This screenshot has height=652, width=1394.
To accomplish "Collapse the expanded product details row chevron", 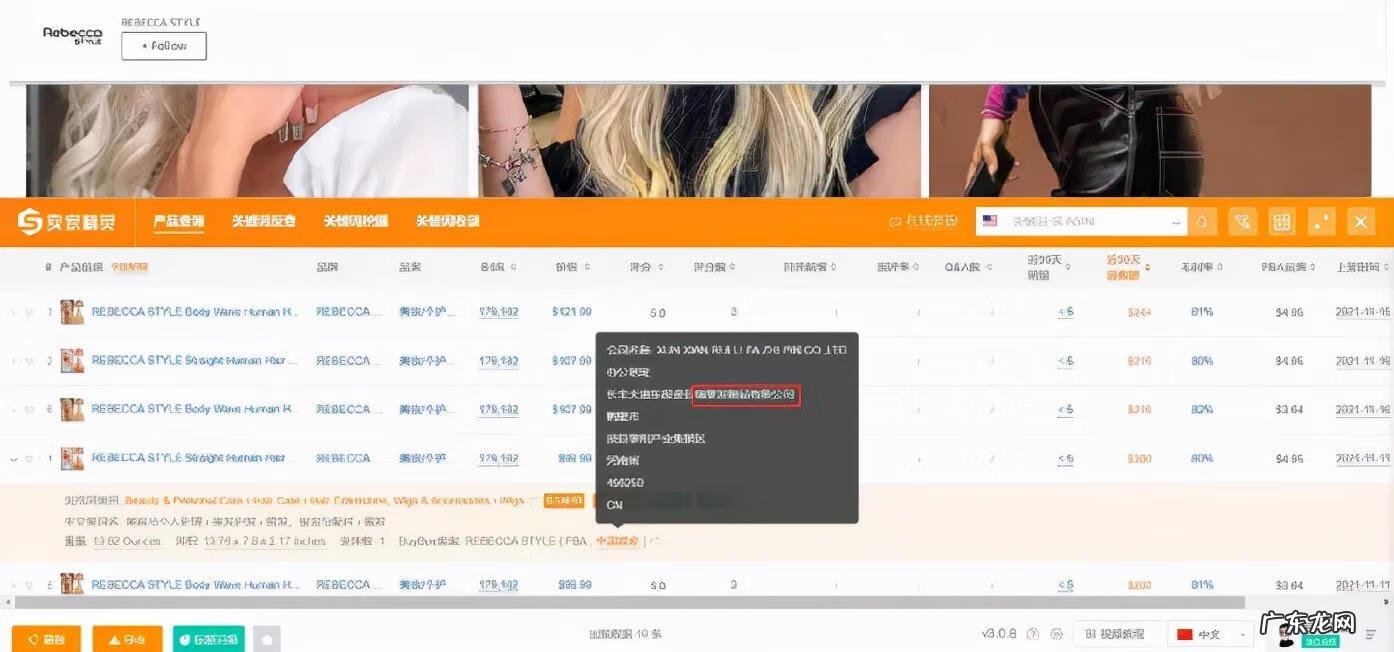I will [13, 457].
